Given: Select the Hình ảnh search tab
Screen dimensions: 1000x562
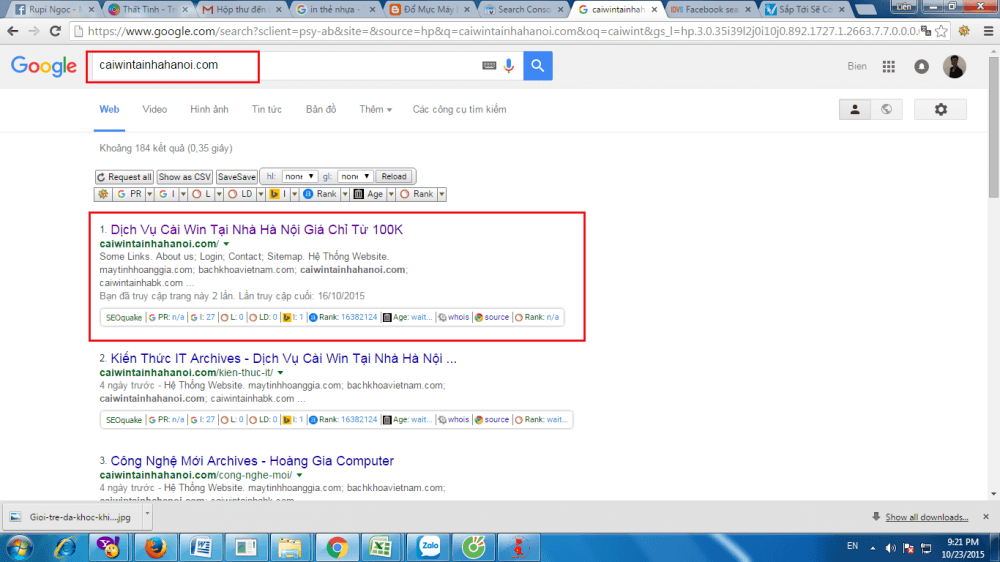Looking at the screenshot, I should [209, 110].
